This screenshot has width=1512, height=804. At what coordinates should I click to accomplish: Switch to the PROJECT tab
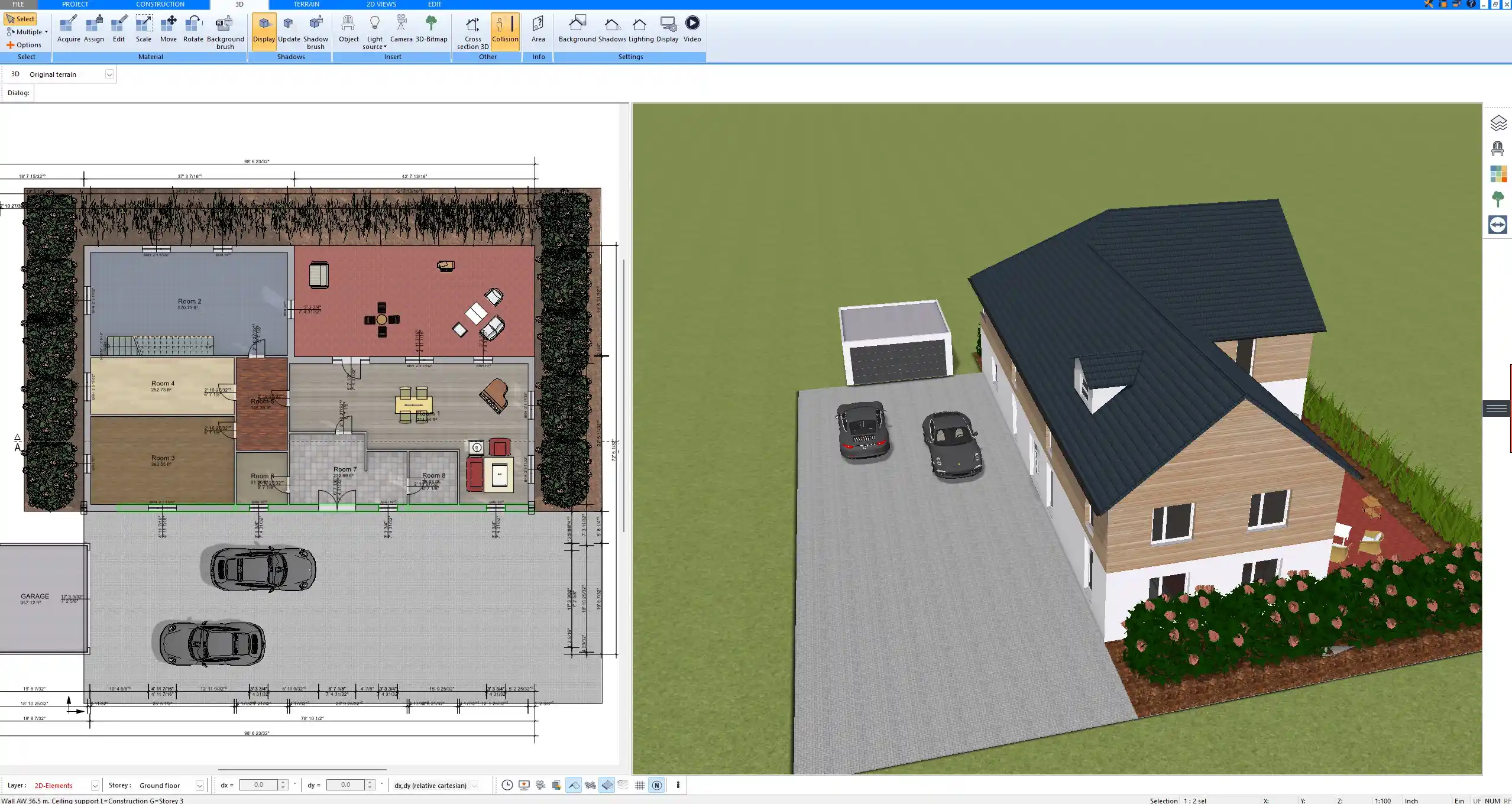[75, 4]
